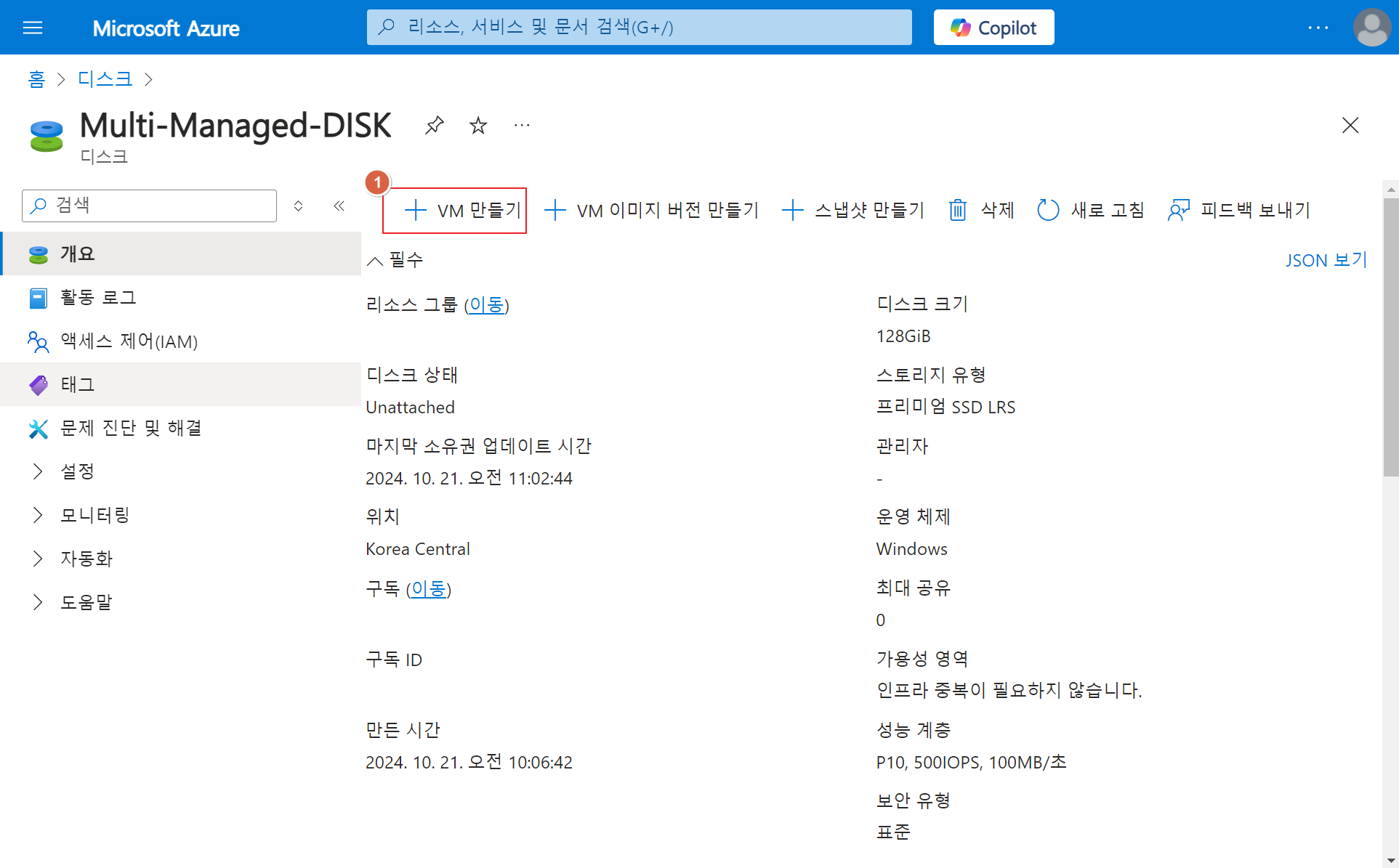Send feedback via 피드백 보내기 icon
Viewport: 1399px width, 868px height.
click(1178, 211)
